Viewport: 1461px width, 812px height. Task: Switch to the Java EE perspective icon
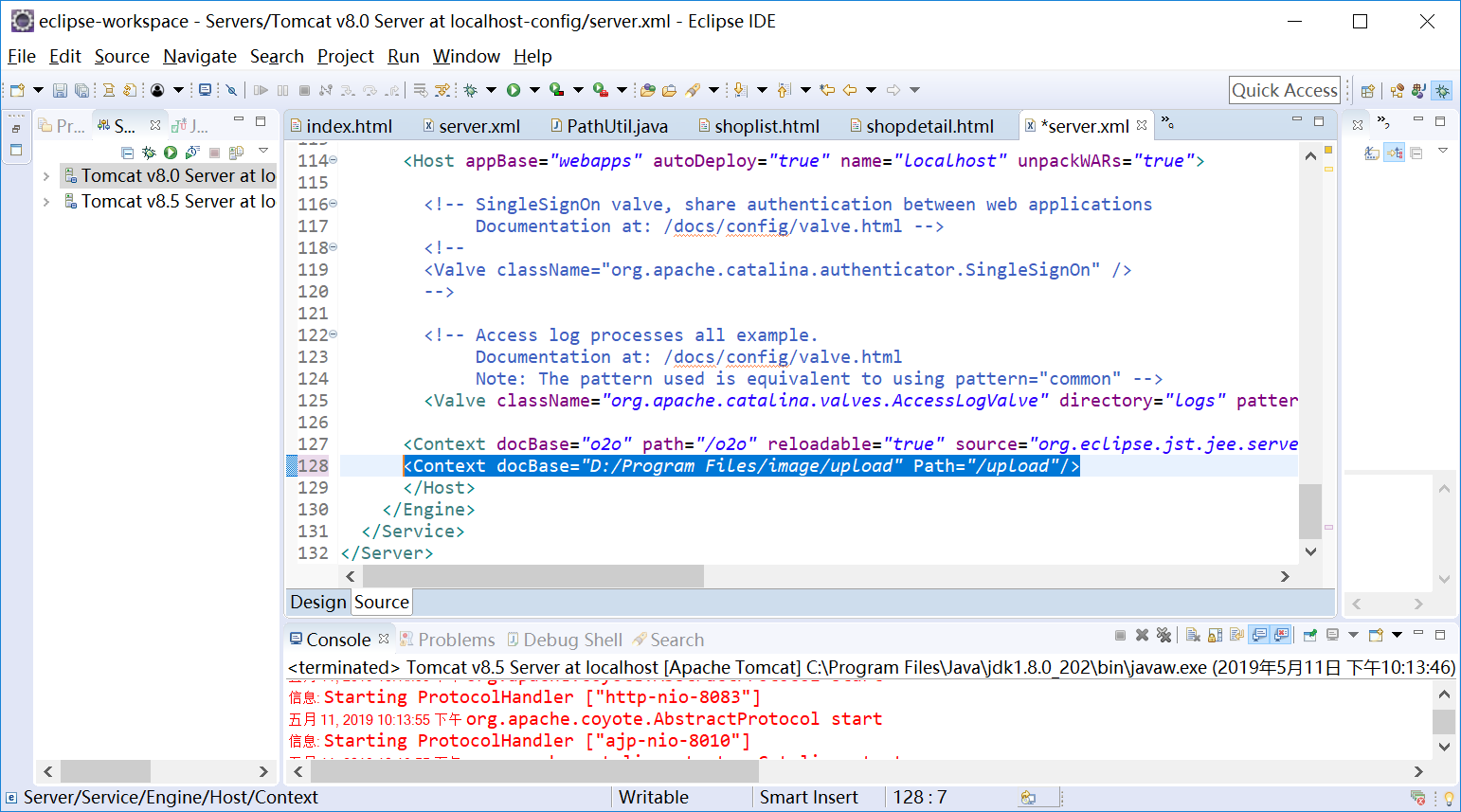coord(1398,91)
